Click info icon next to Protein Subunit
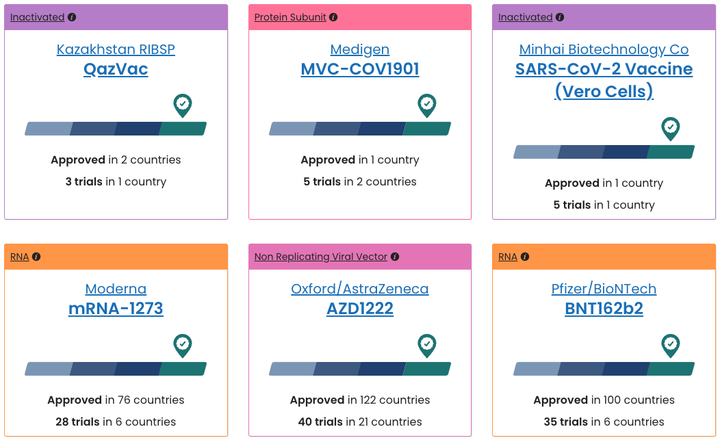The width and height of the screenshot is (720, 440). click(333, 17)
